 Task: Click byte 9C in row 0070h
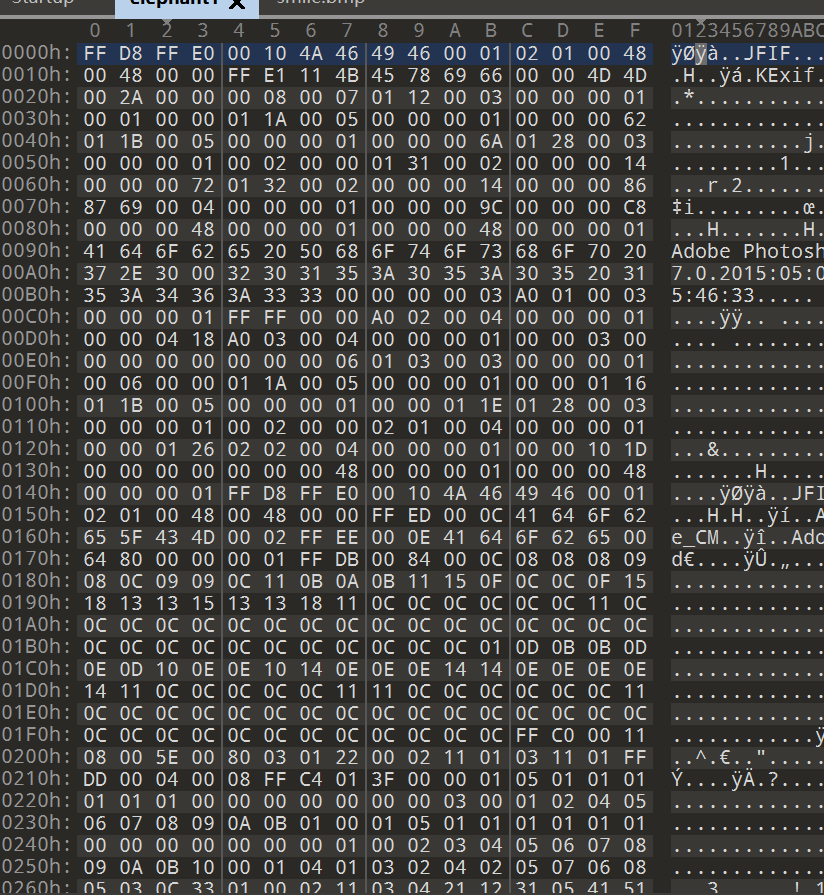pyautogui.click(x=490, y=207)
